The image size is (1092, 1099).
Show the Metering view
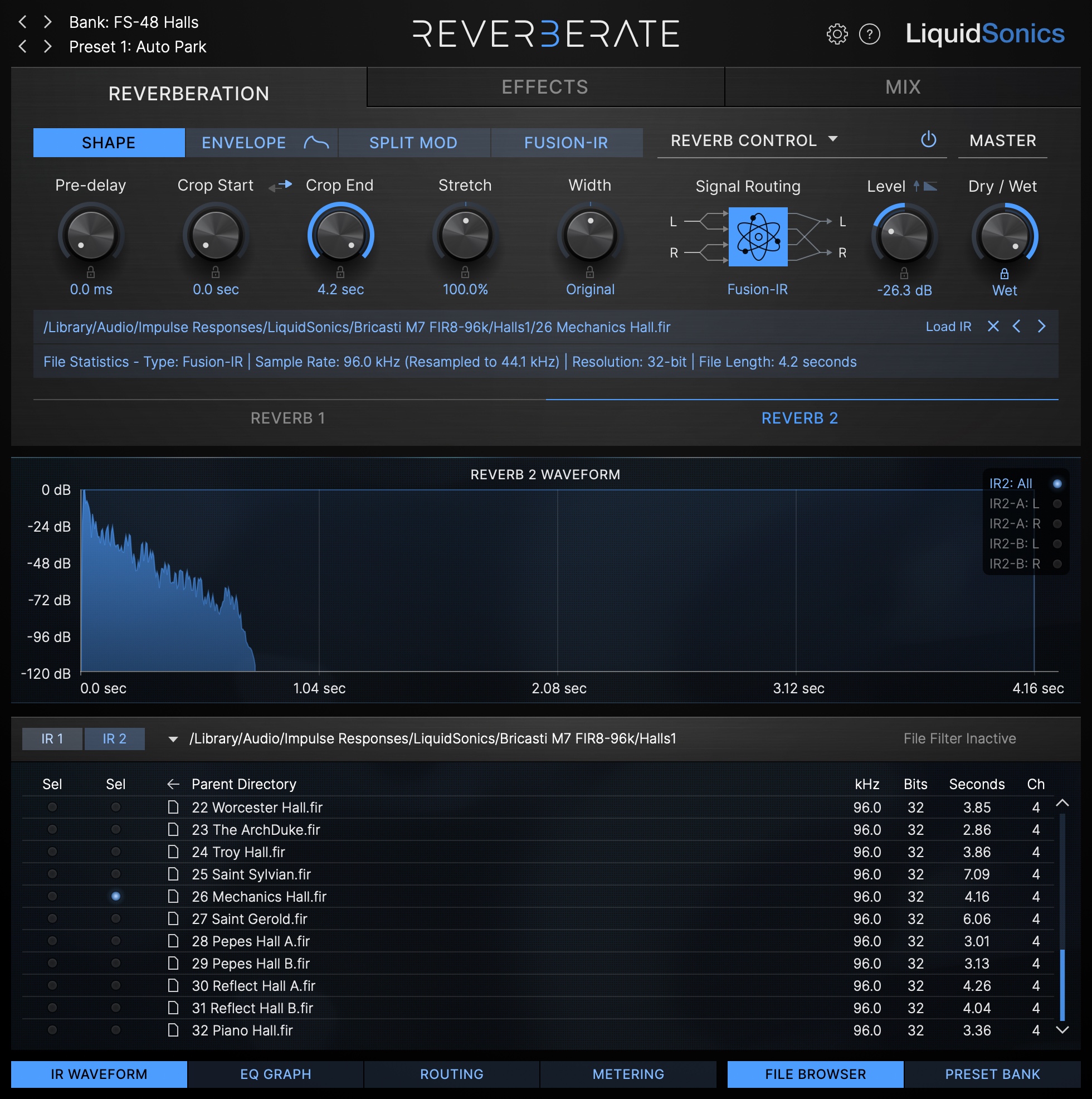pyautogui.click(x=628, y=1074)
